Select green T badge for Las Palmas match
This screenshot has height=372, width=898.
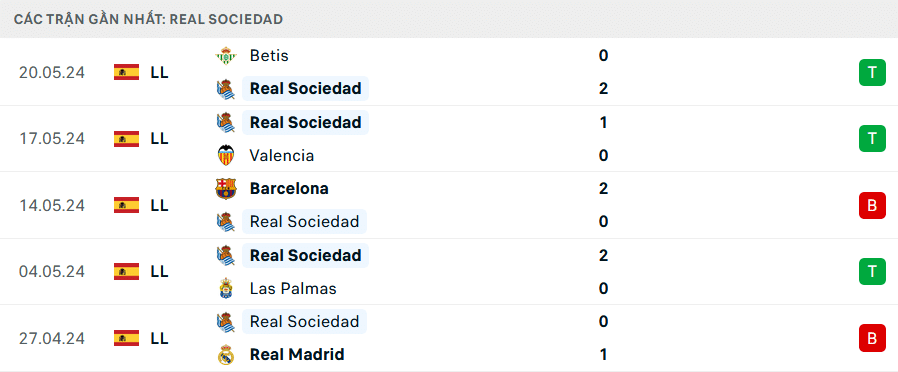[872, 271]
